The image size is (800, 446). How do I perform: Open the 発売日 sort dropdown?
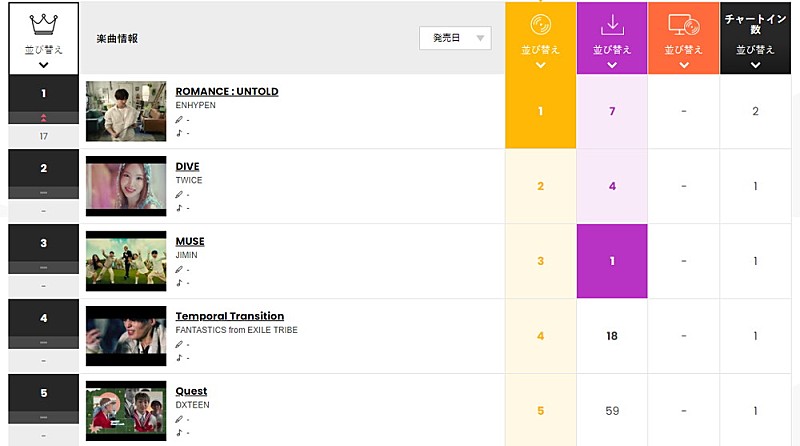click(455, 38)
